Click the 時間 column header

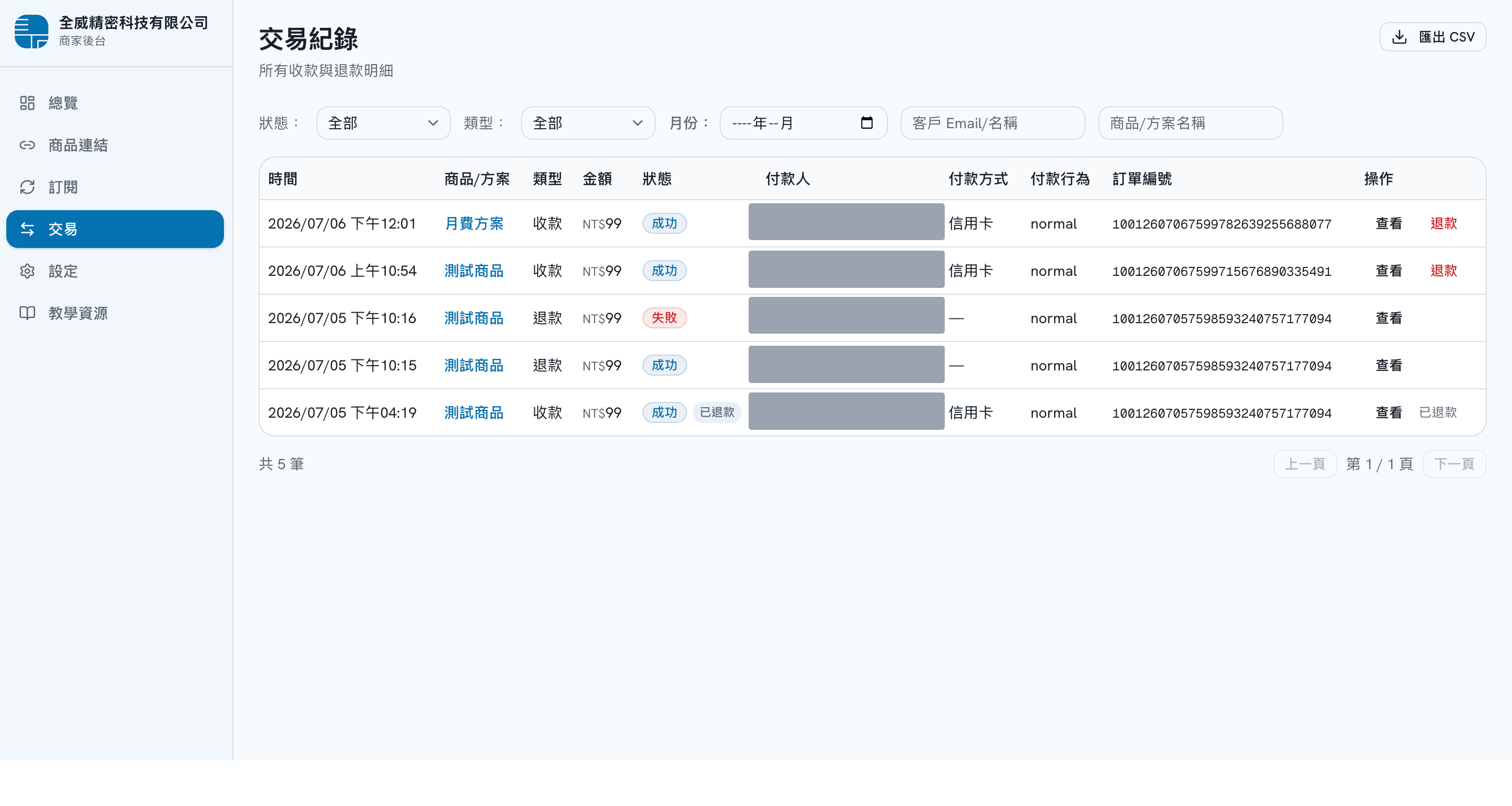[x=282, y=179]
